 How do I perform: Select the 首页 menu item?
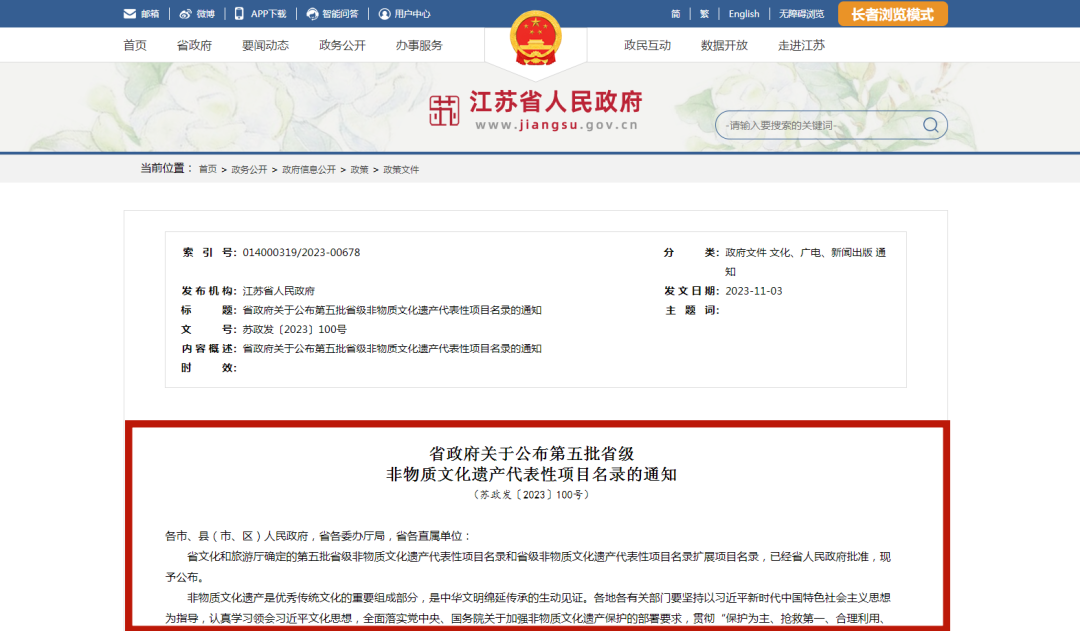coord(134,45)
